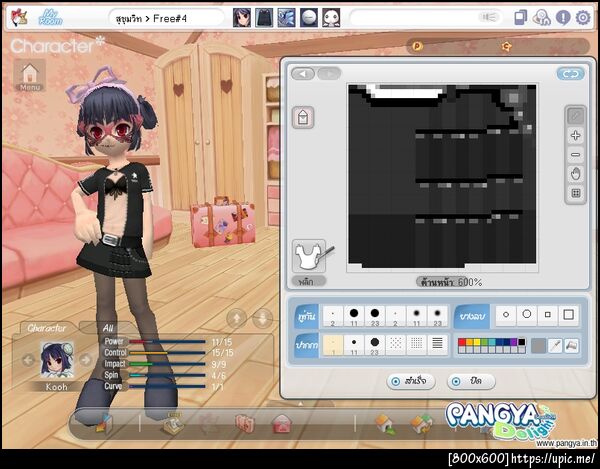Click the current gray color box
600x469 pixels.
click(x=538, y=346)
